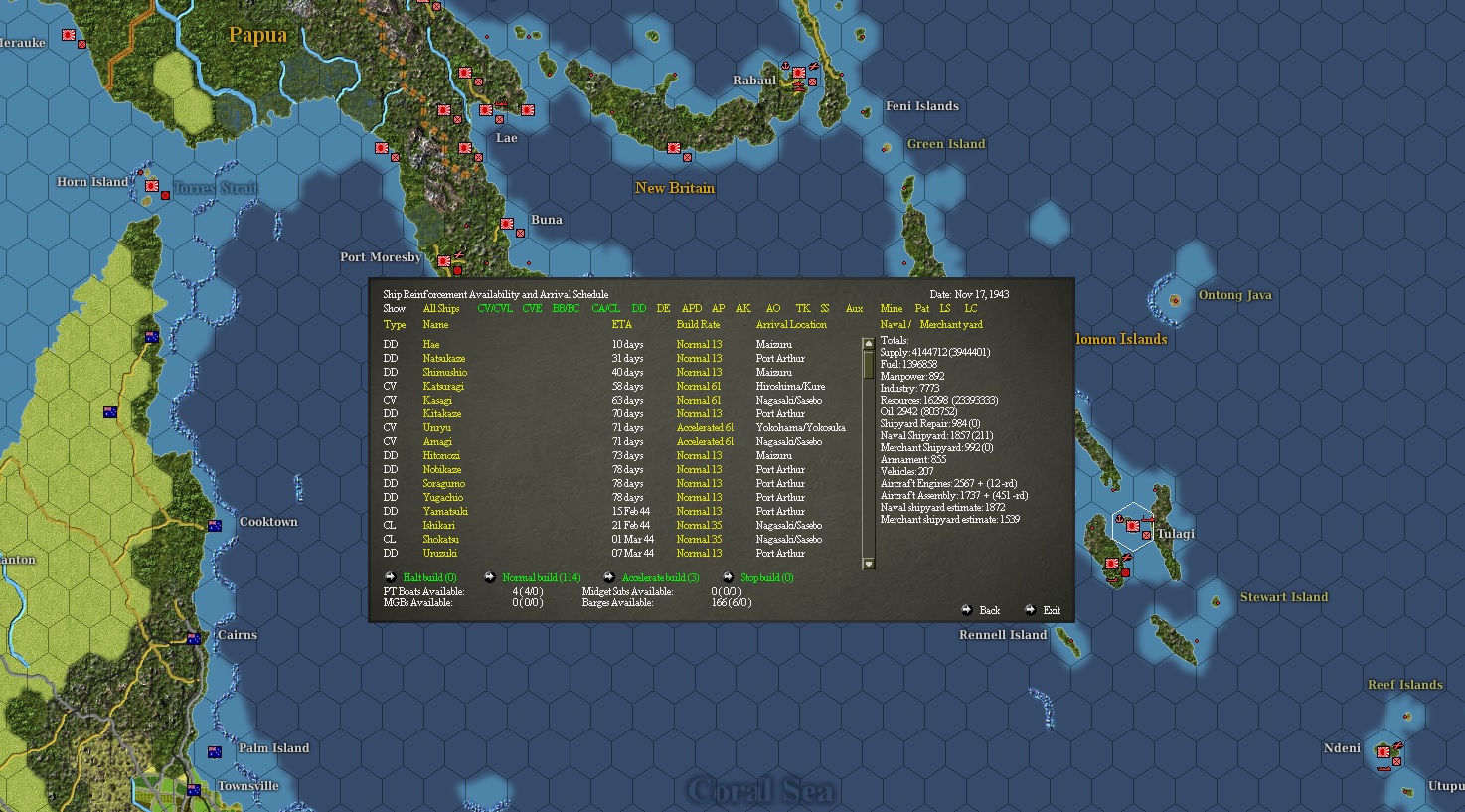Click the Rennell Island map label
Viewport: 1465px width, 812px height.
pyautogui.click(x=1003, y=635)
